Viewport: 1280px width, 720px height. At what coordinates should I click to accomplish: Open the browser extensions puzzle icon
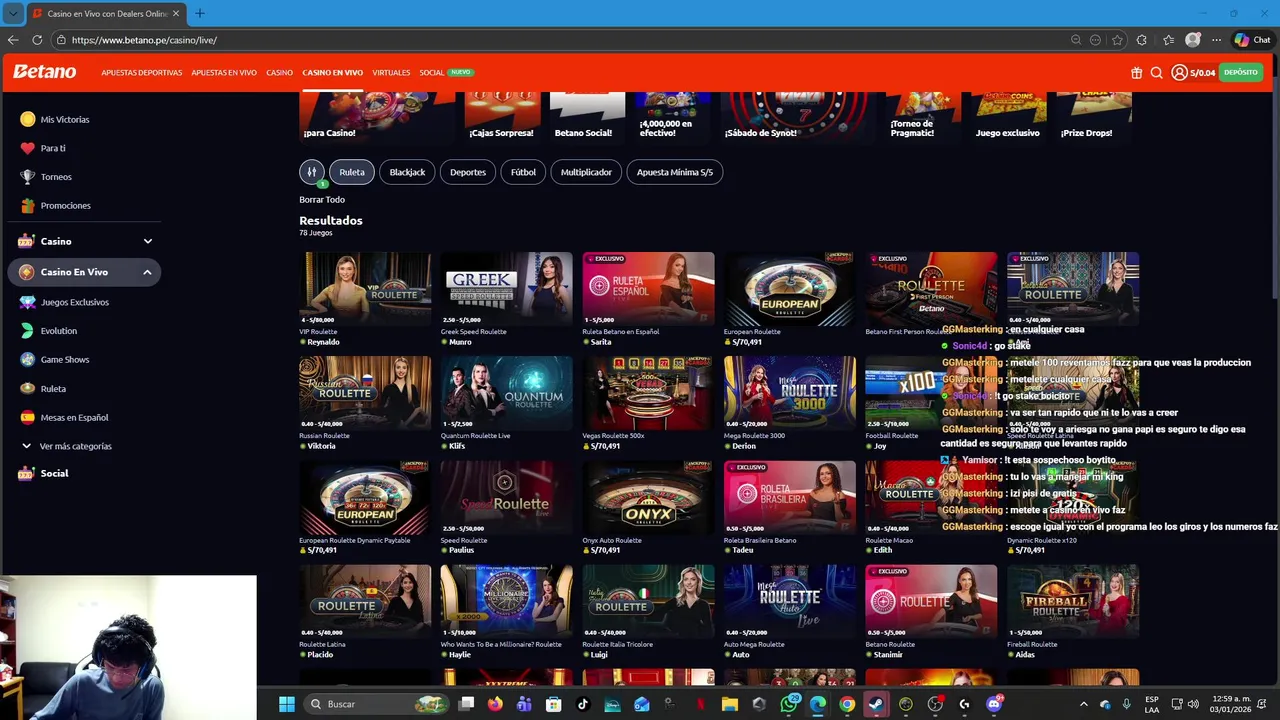1142,40
